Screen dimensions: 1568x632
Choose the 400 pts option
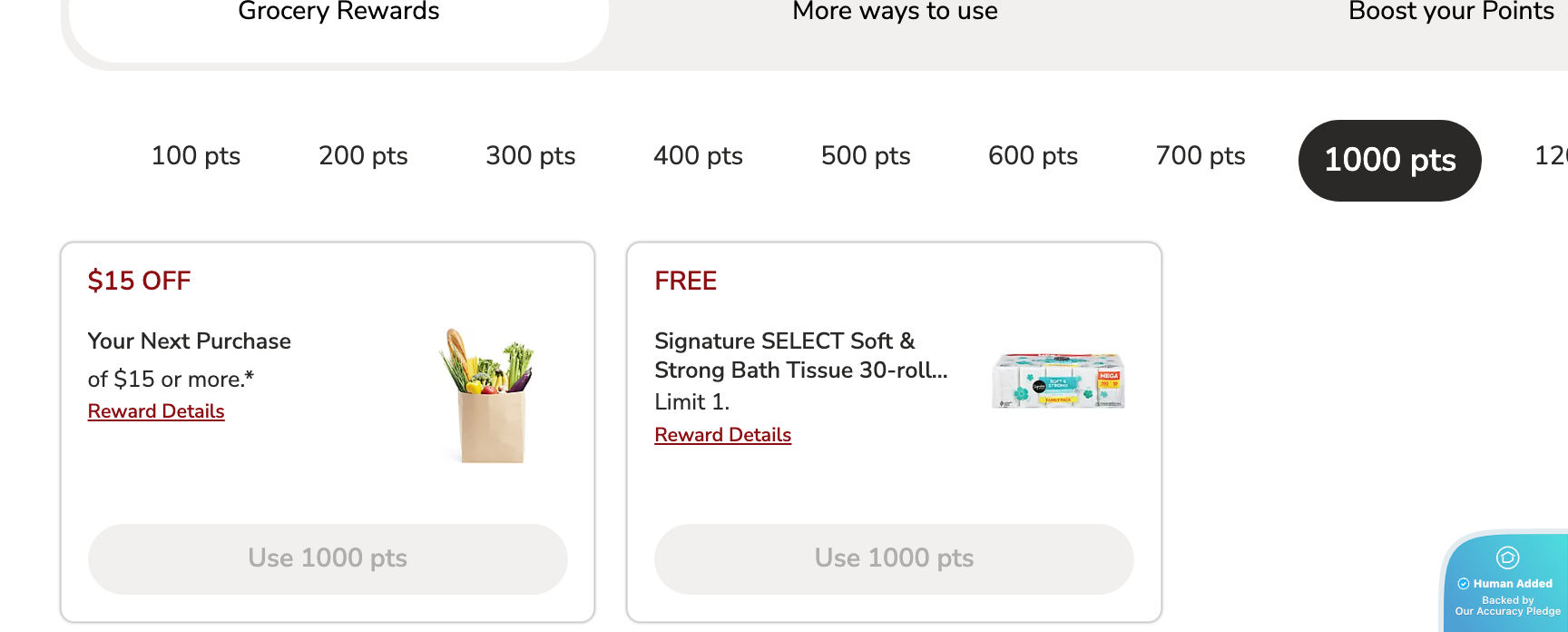click(697, 156)
